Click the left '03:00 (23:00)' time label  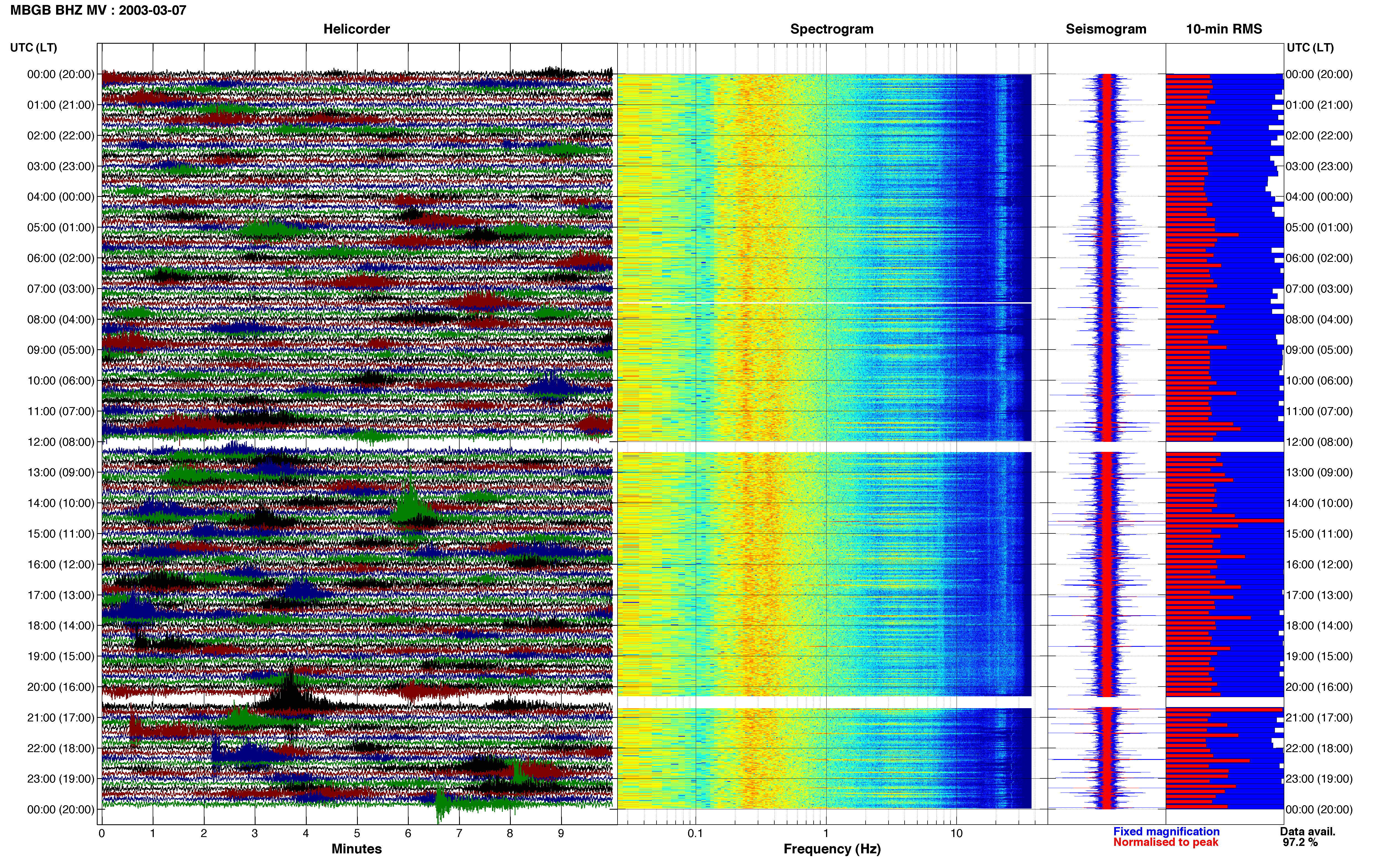(x=61, y=166)
